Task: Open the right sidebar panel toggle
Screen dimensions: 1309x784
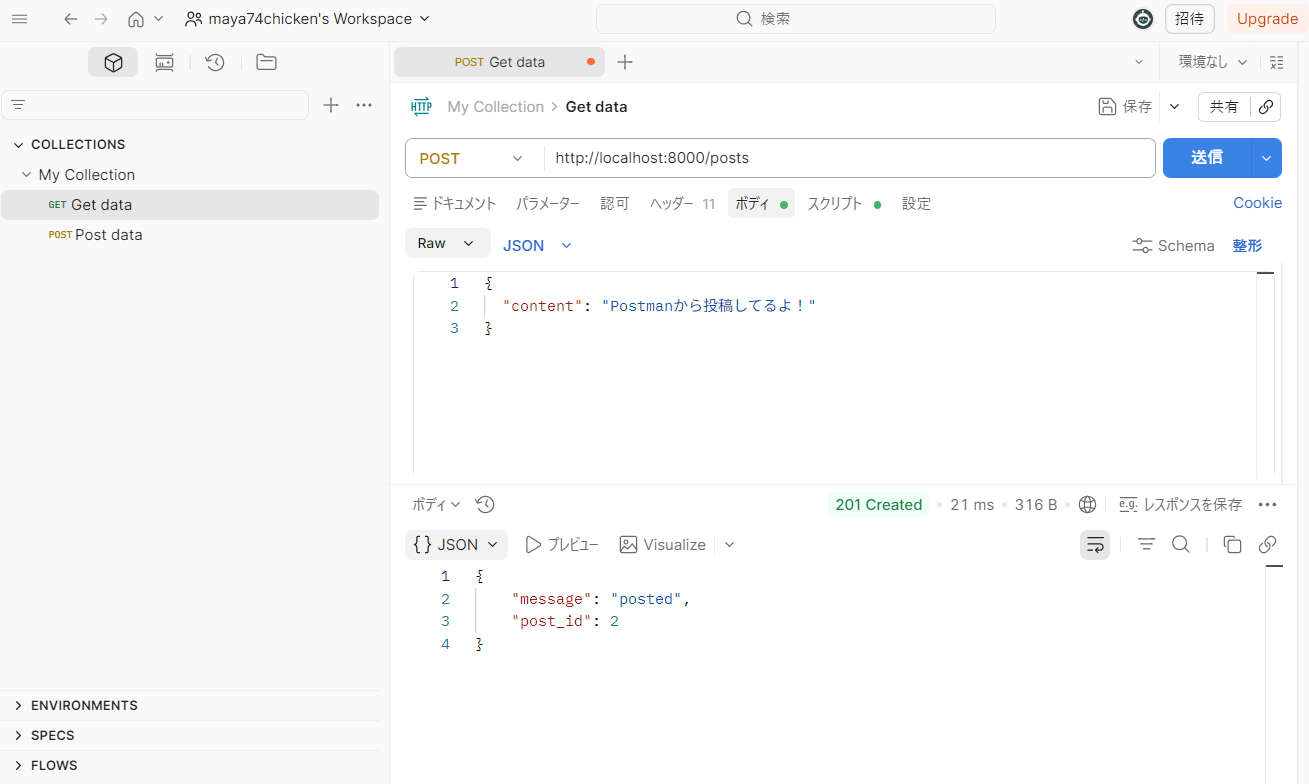Action: pyautogui.click(x=1276, y=62)
